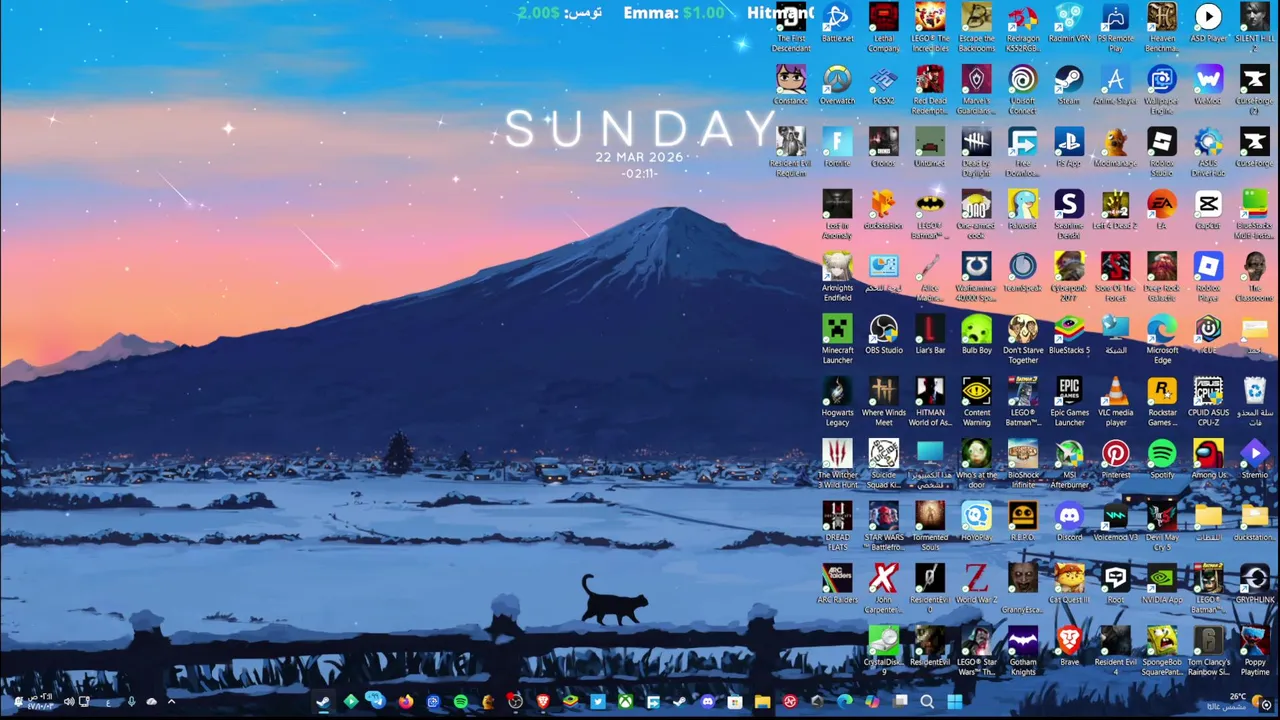Open the Gotham Knights icon
This screenshot has height=720, width=1280.
click(1022, 650)
